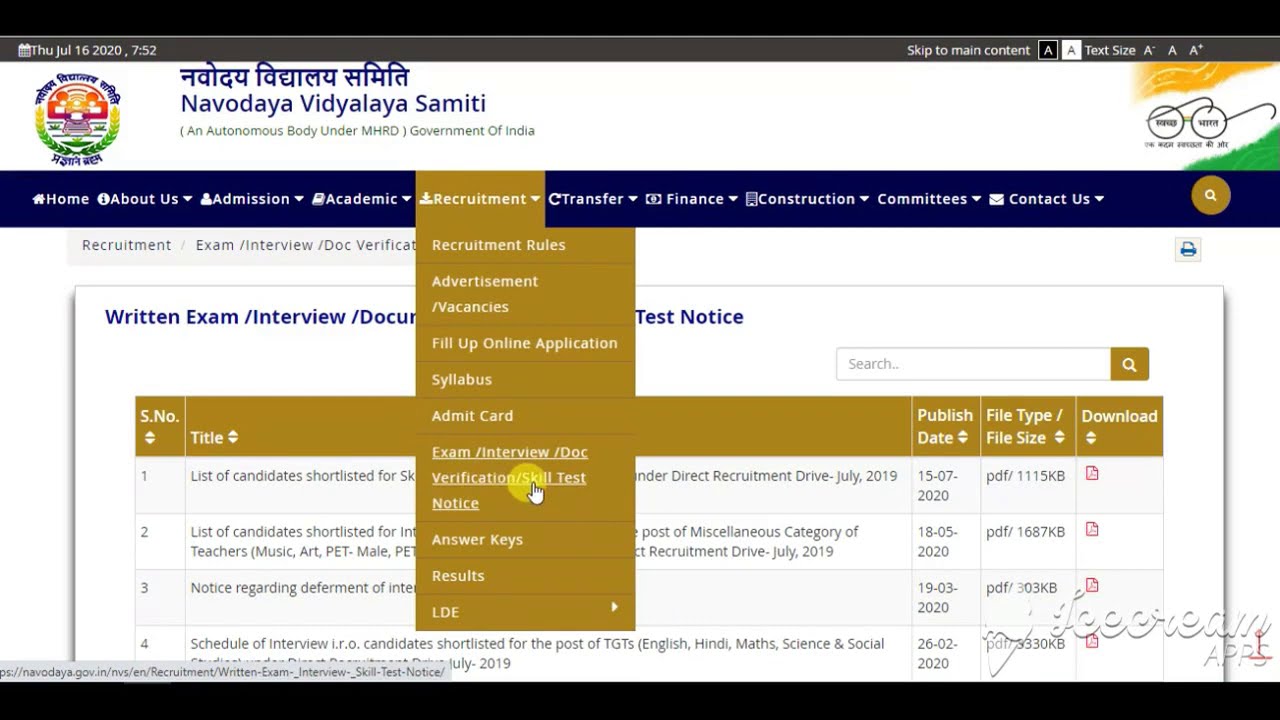Screen dimensions: 1280x720
Task: Click Exam /Interview /Doc Verification breadcrumb
Action: pyautogui.click(x=305, y=245)
